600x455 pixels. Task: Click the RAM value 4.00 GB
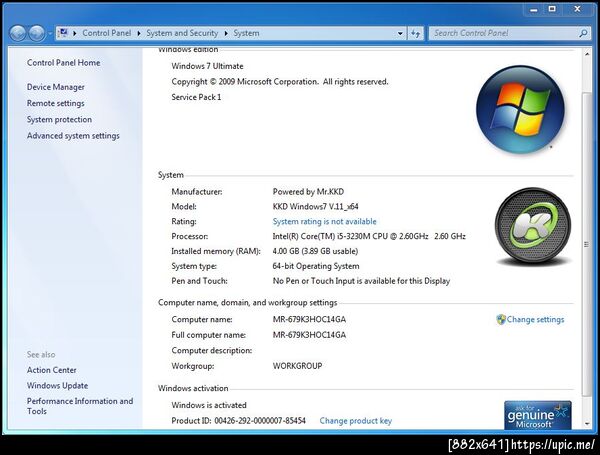pyautogui.click(x=315, y=251)
